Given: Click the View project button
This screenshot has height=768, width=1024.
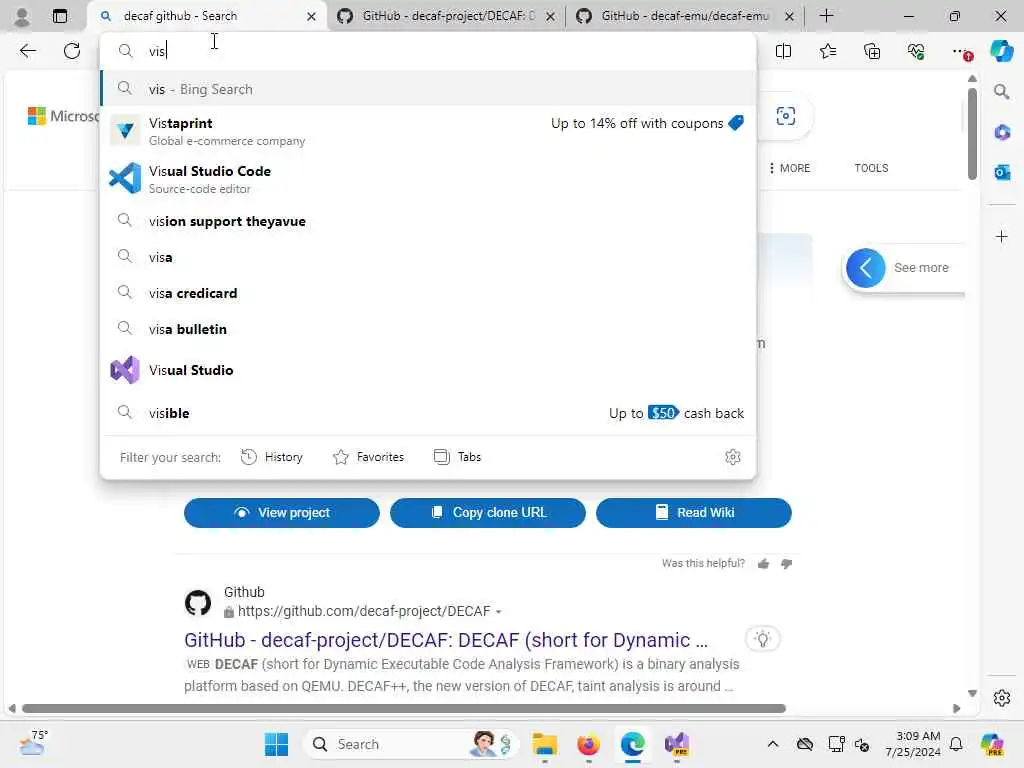Looking at the screenshot, I should pyautogui.click(x=281, y=513).
